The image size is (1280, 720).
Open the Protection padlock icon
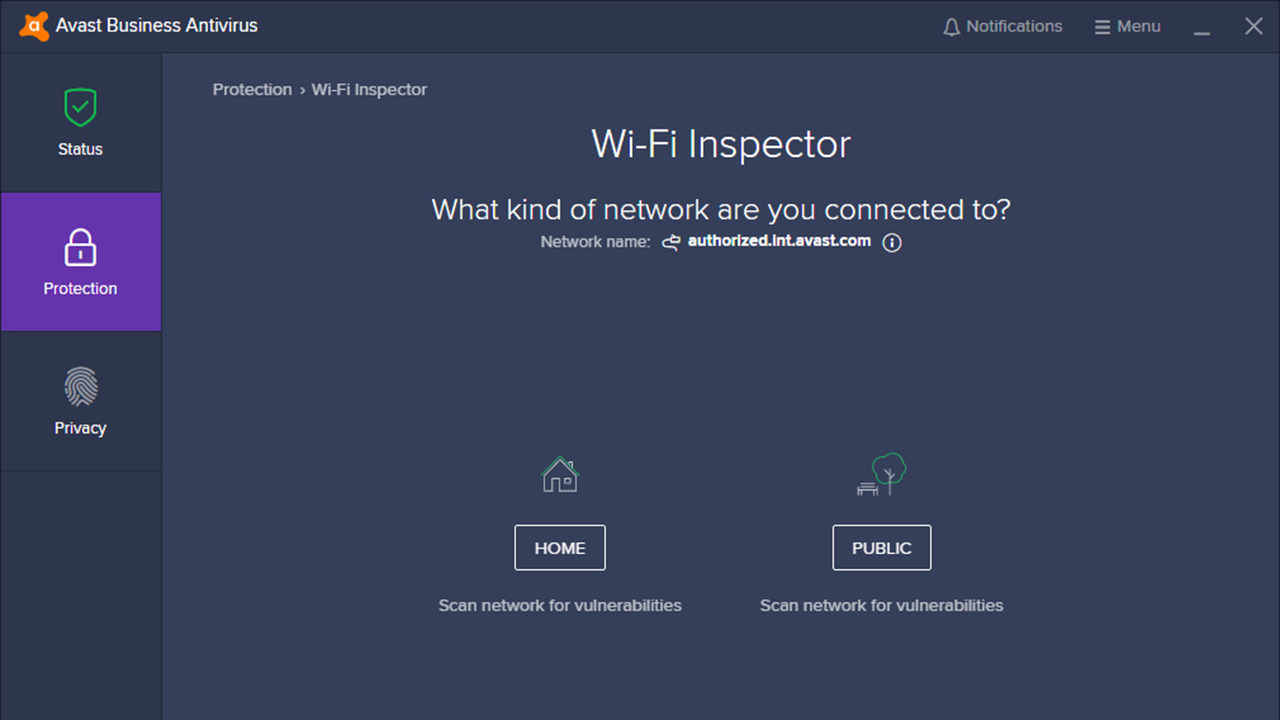pyautogui.click(x=80, y=246)
